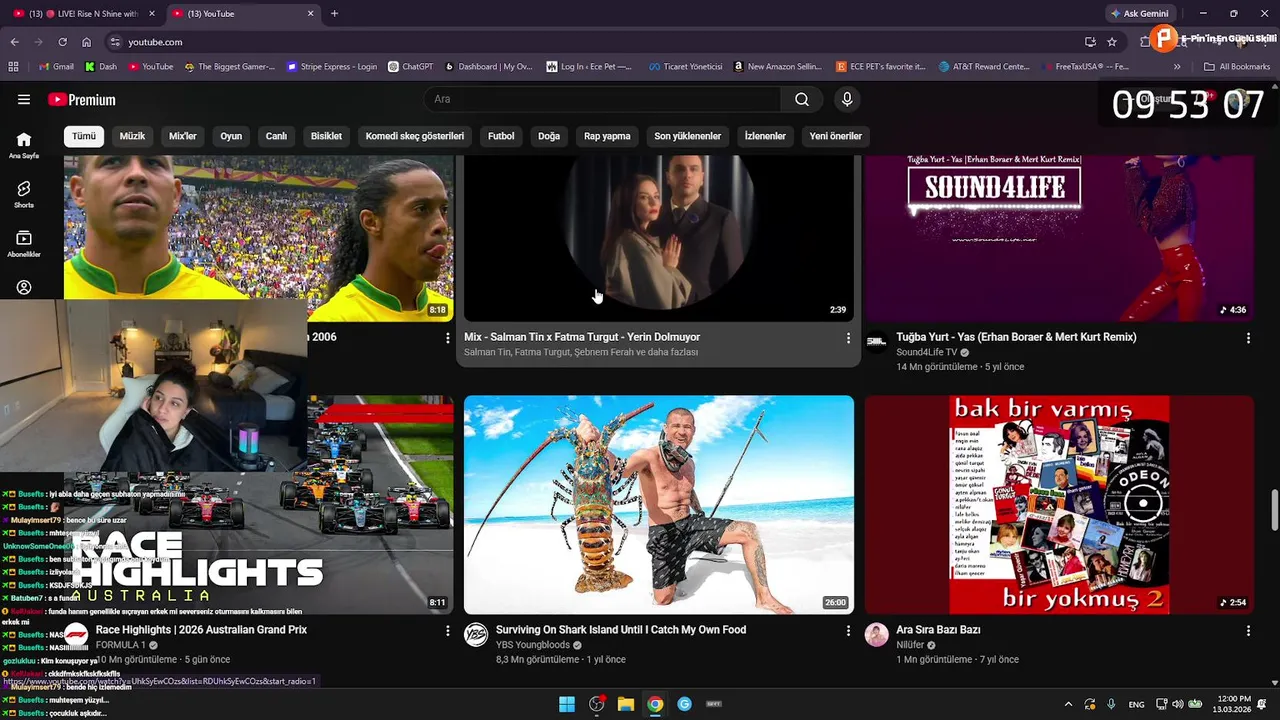This screenshot has width=1280, height=720.
Task: Open the Stripe Express - Login bookmark
Action: coord(332,67)
